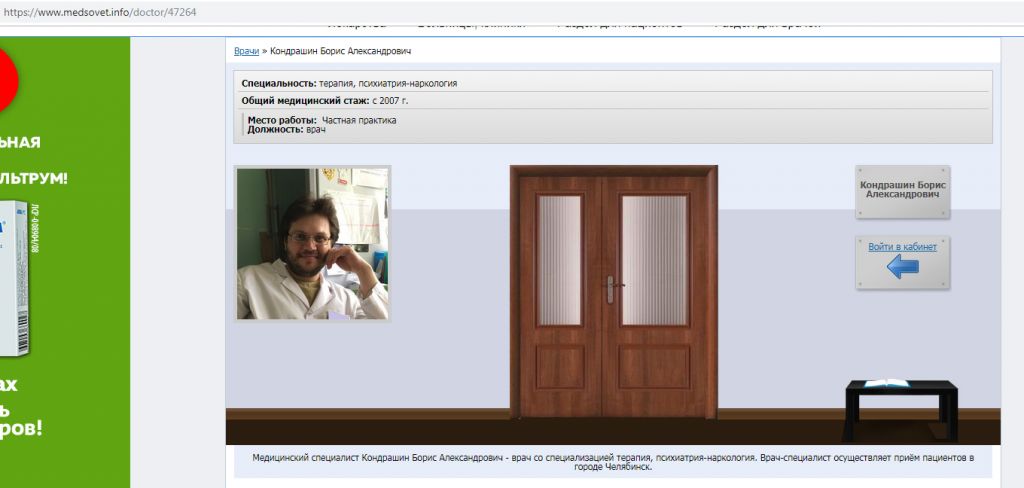Click the breadcrumb text "Кондрашин Борис Александрович"
Image resolution: width=1024 pixels, height=488 pixels.
coord(340,51)
